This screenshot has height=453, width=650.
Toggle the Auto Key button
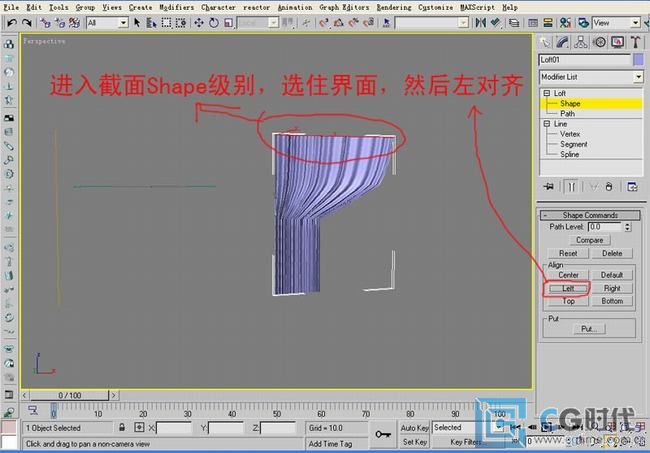point(414,428)
